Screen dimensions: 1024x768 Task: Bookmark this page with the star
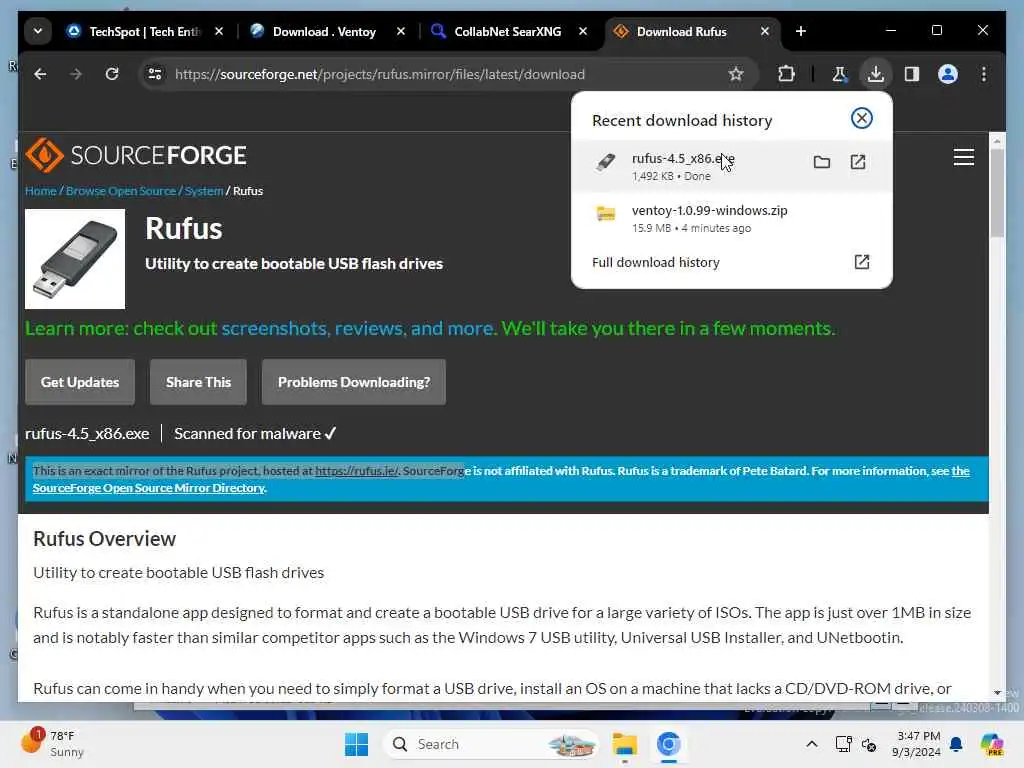point(736,74)
